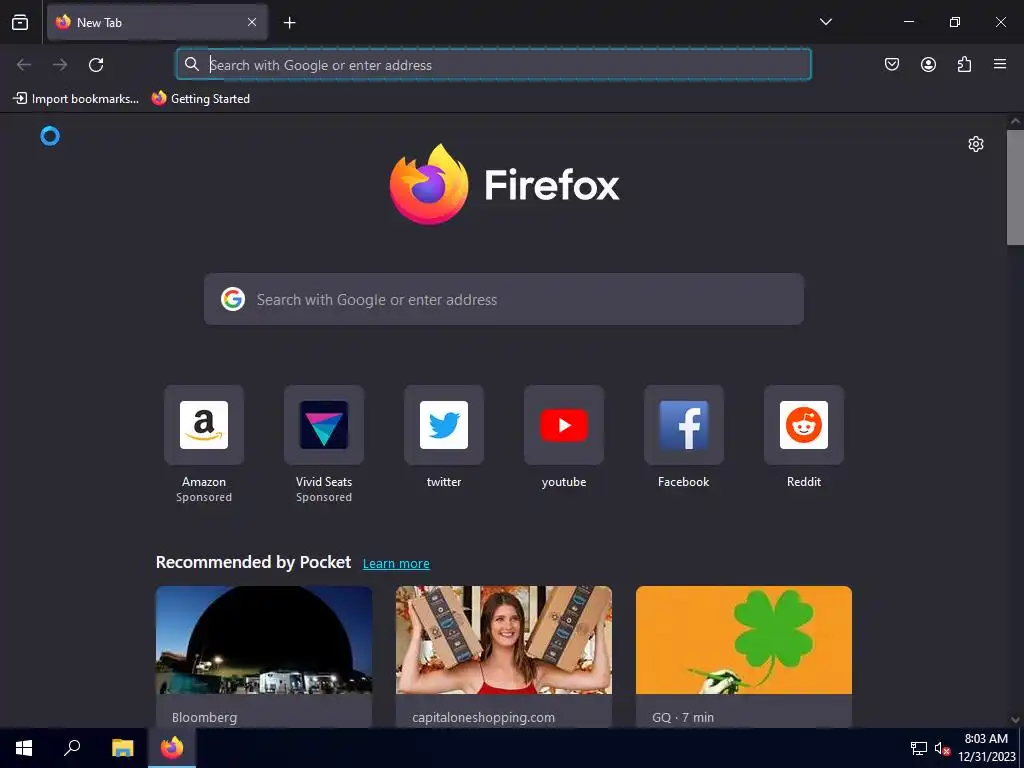Open the capitaloneshopping.com story thumbnail
The image size is (1024, 768).
pos(504,640)
